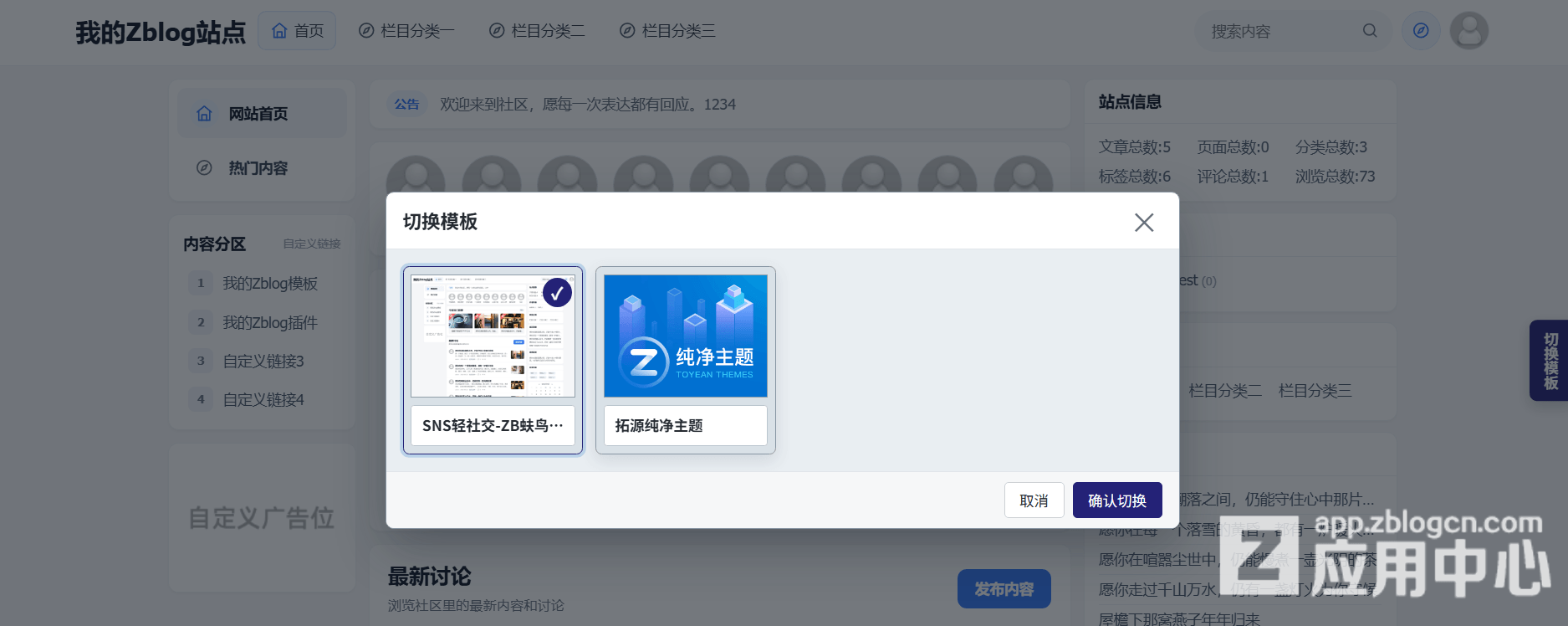Open the 首页 nav item
The height and width of the screenshot is (626, 1568).
pyautogui.click(x=297, y=31)
